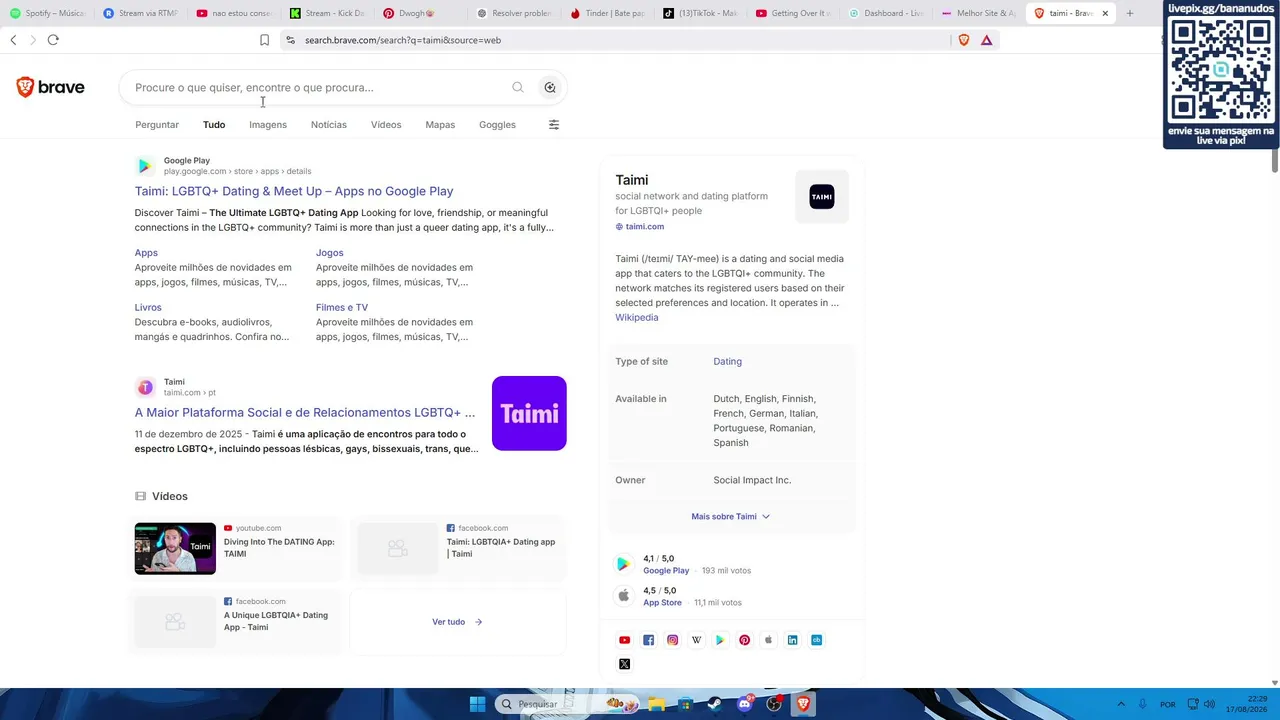Open Discord from the taskbar
The height and width of the screenshot is (720, 1280).
point(745,704)
